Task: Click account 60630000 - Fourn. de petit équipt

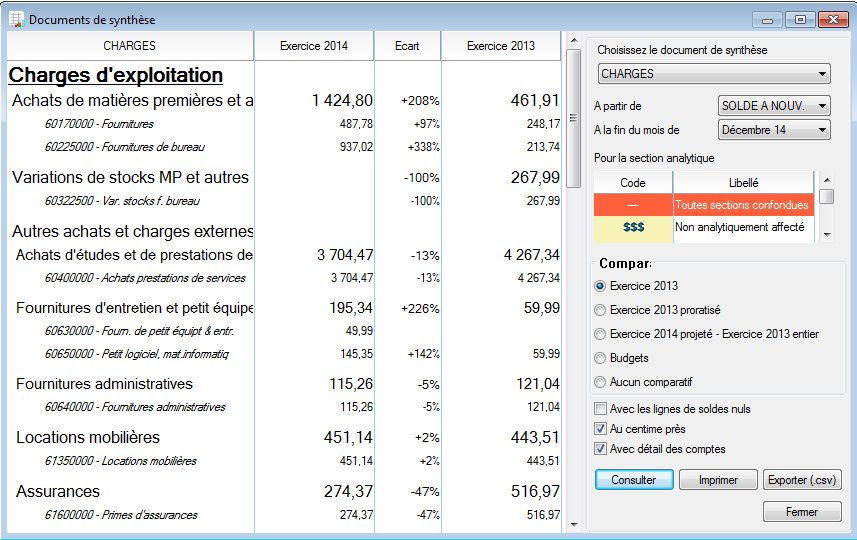Action: [x=139, y=331]
